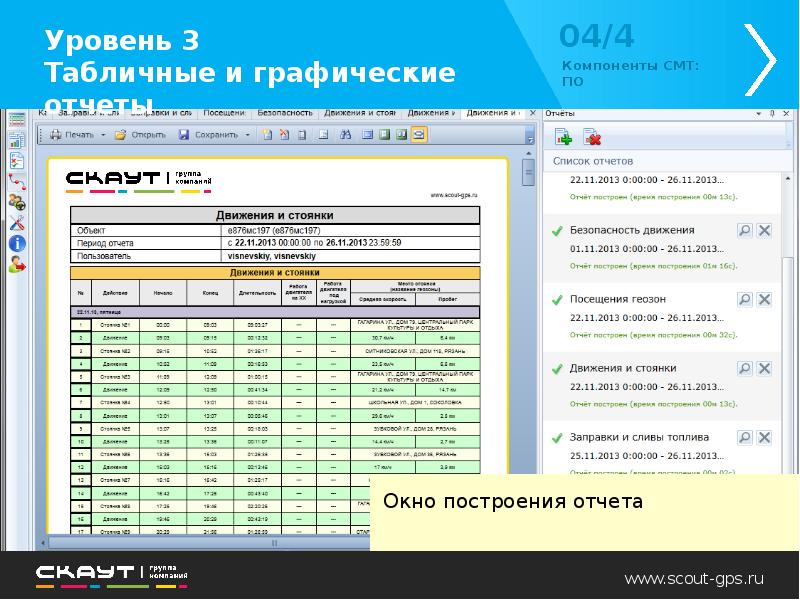This screenshot has height=600, width=800.
Task: Expand the Сохранить dropdown arrow
Action: click(x=247, y=134)
